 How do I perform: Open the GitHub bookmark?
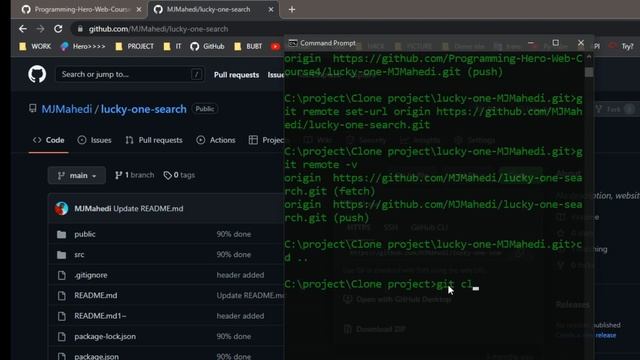click(x=207, y=47)
